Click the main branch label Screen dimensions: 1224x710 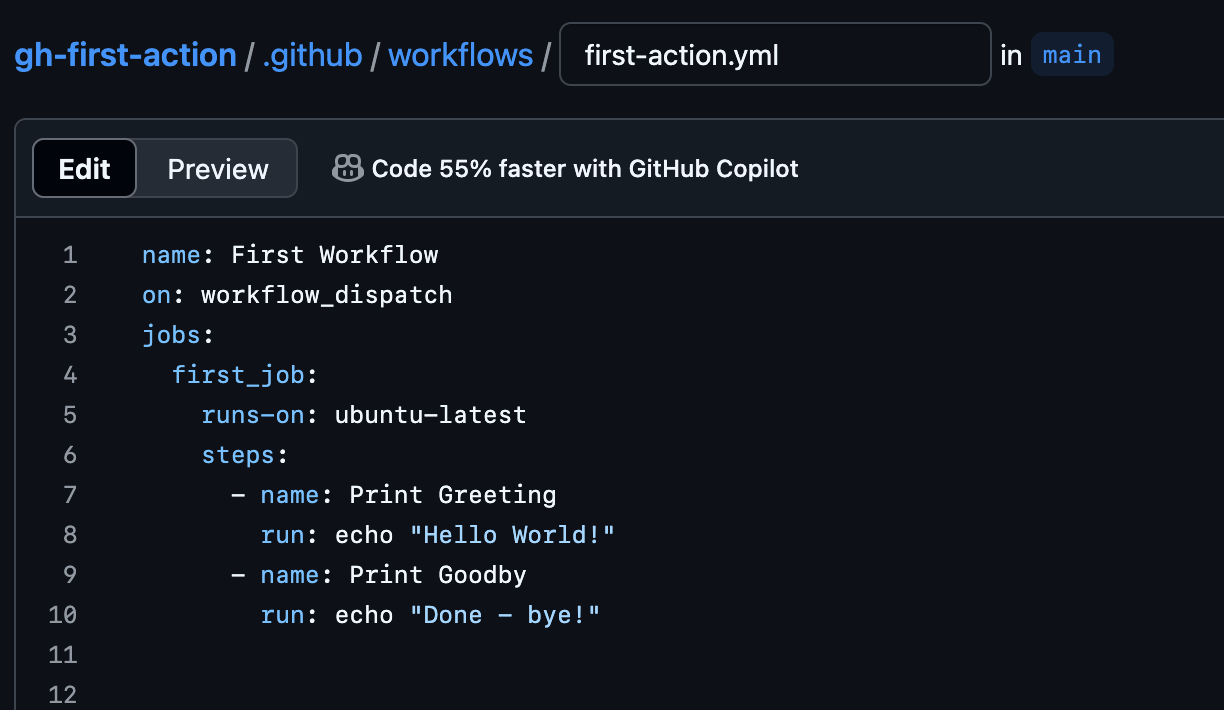pos(1071,55)
